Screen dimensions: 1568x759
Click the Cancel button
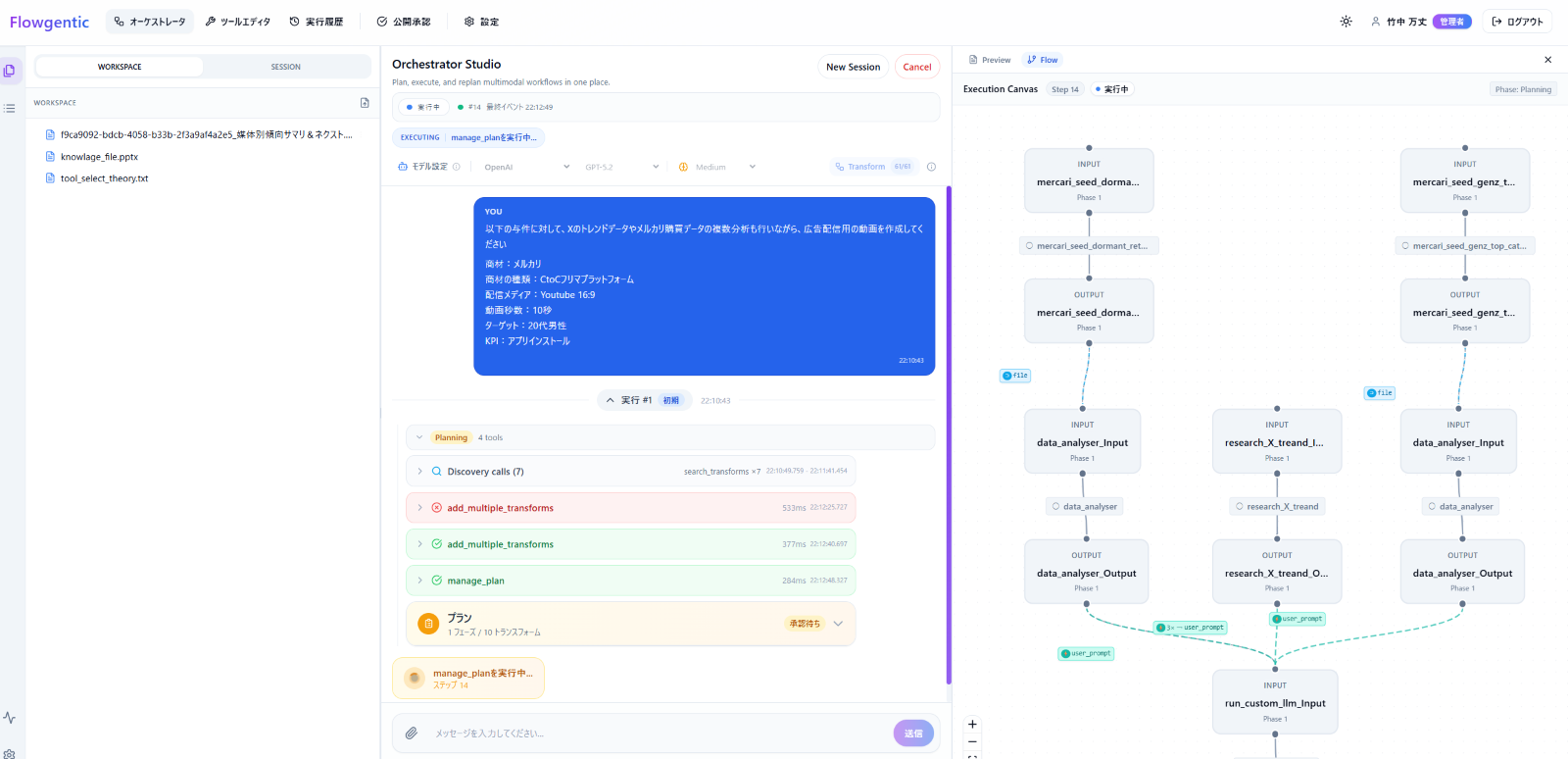(916, 67)
